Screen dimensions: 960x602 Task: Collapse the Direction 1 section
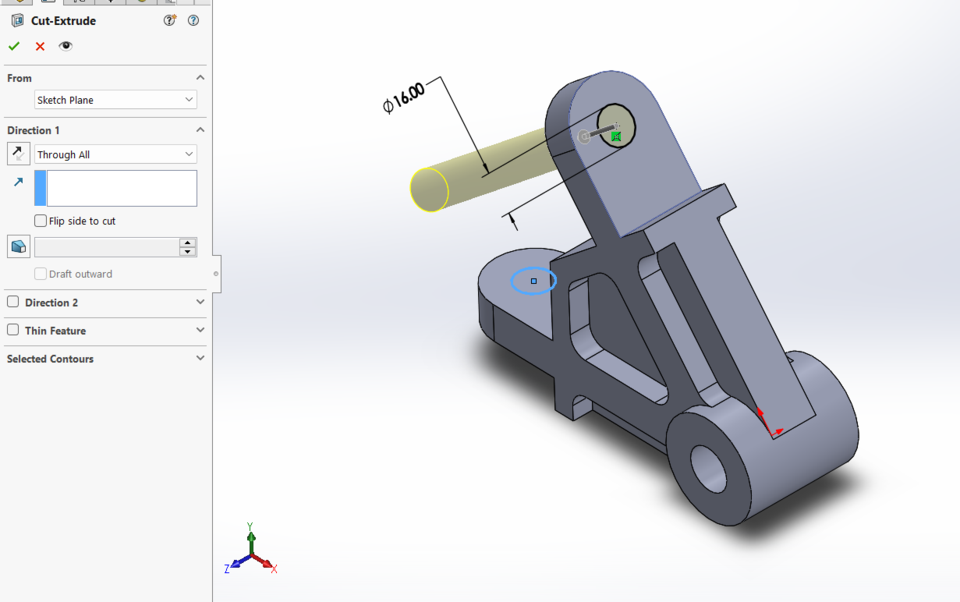(199, 129)
